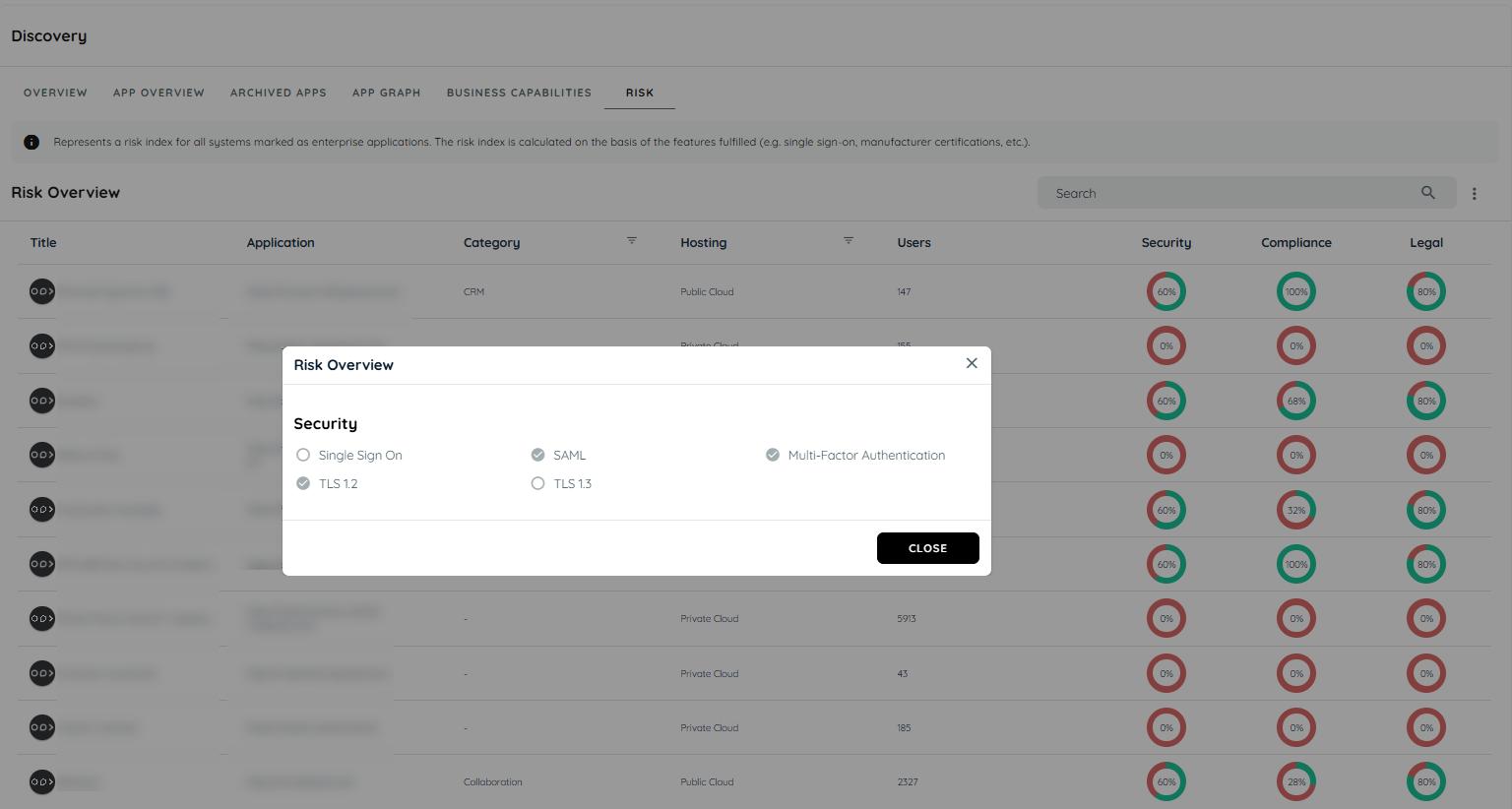Click the Collaboration category cell
The height and width of the screenshot is (809, 1512).
493,782
